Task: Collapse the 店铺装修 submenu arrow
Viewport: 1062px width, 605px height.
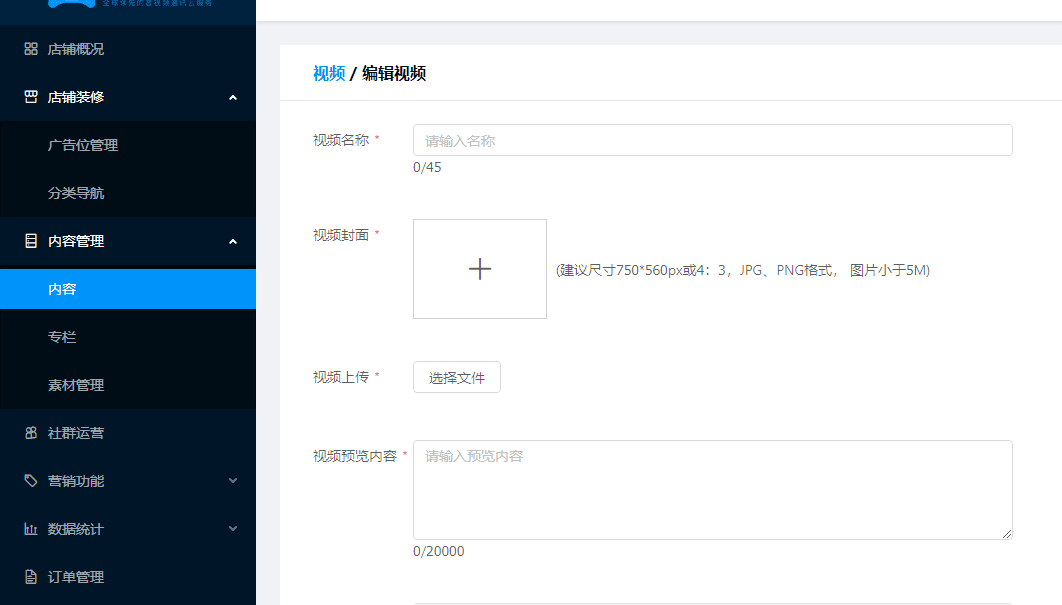Action: tap(233, 97)
